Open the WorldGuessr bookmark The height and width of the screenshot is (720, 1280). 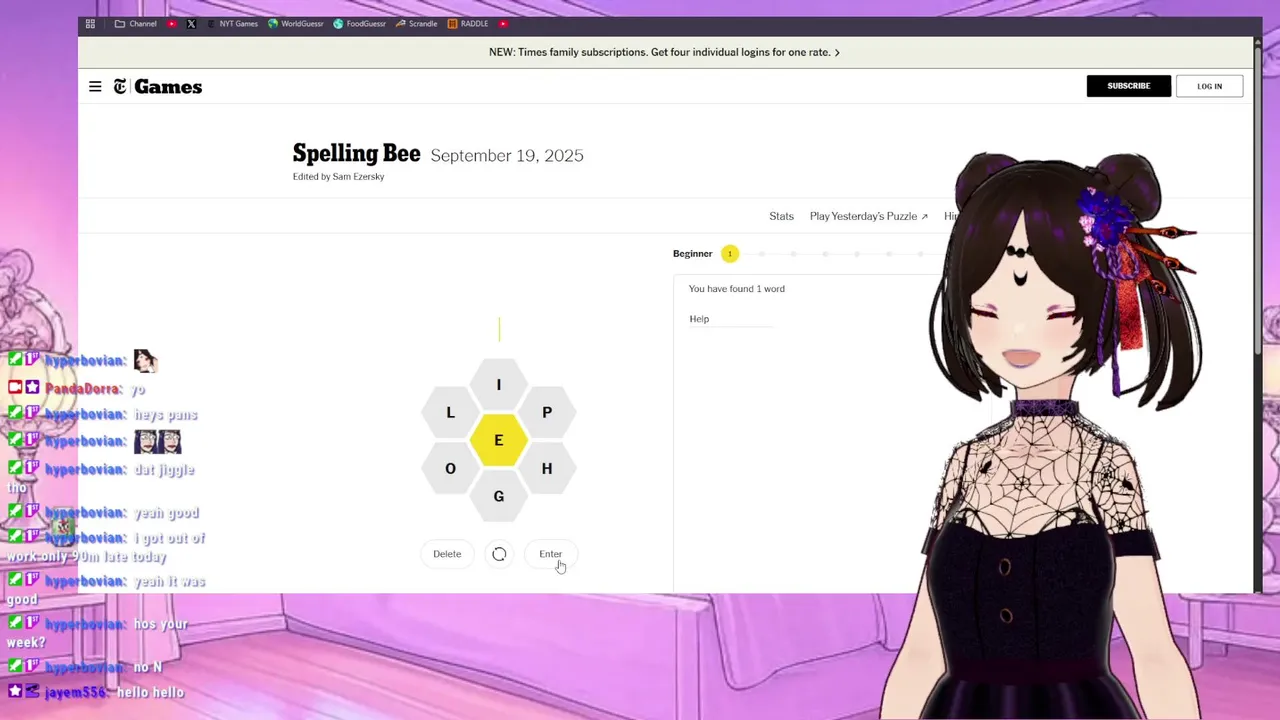click(296, 24)
